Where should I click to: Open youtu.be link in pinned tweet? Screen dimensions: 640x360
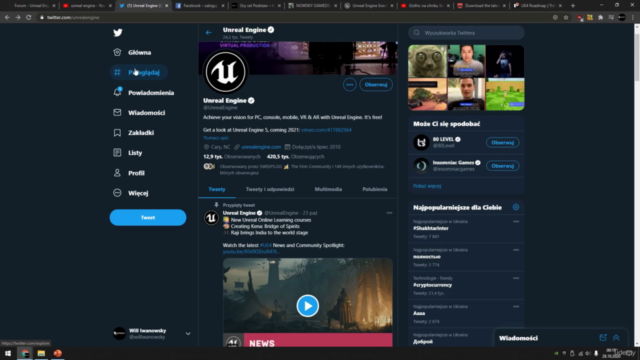[251, 252]
